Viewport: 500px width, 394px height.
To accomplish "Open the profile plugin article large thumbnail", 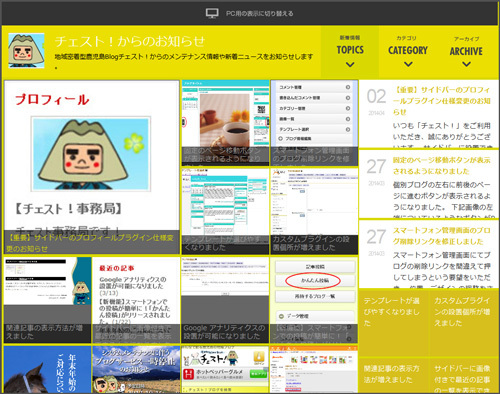I will point(92,167).
